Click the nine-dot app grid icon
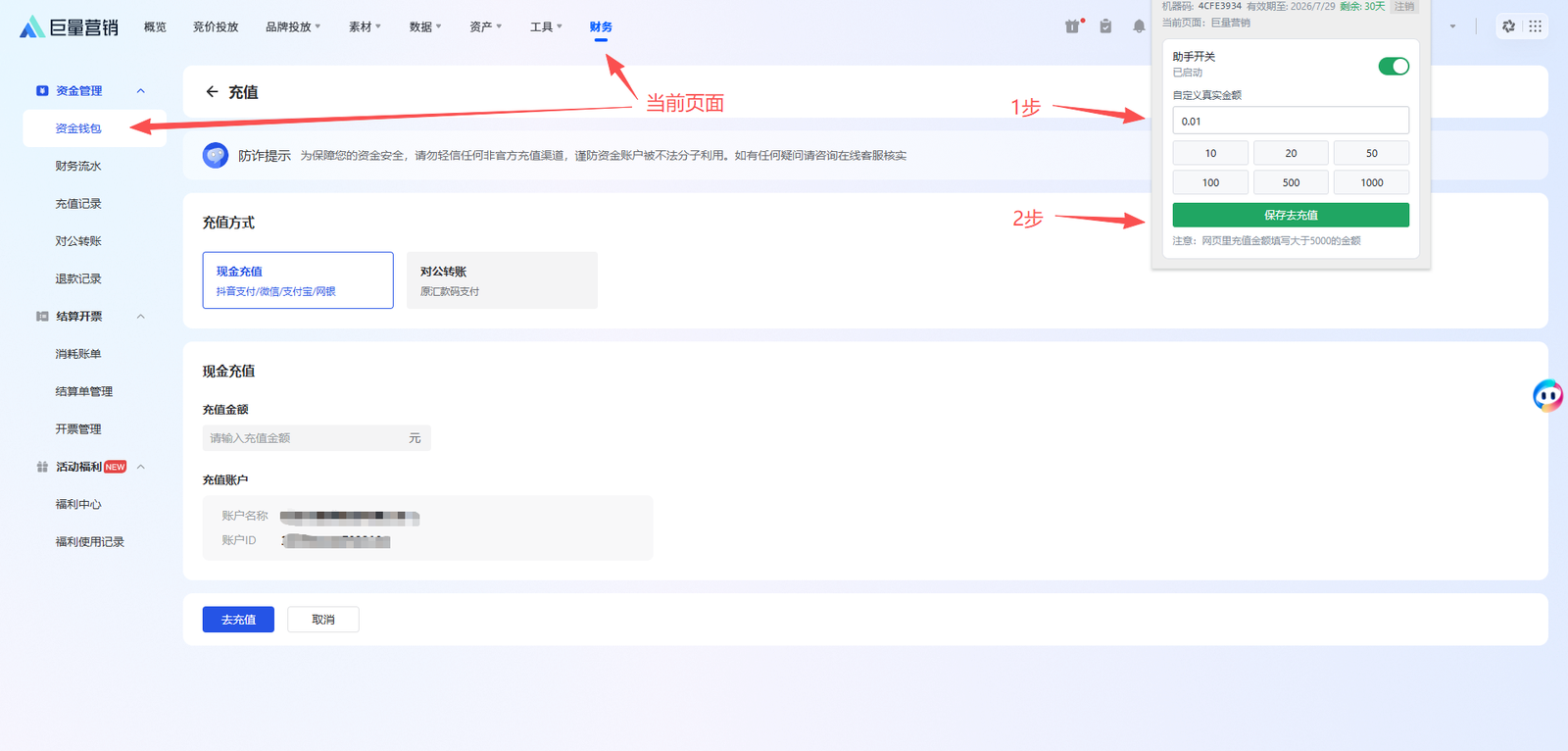 [x=1535, y=26]
